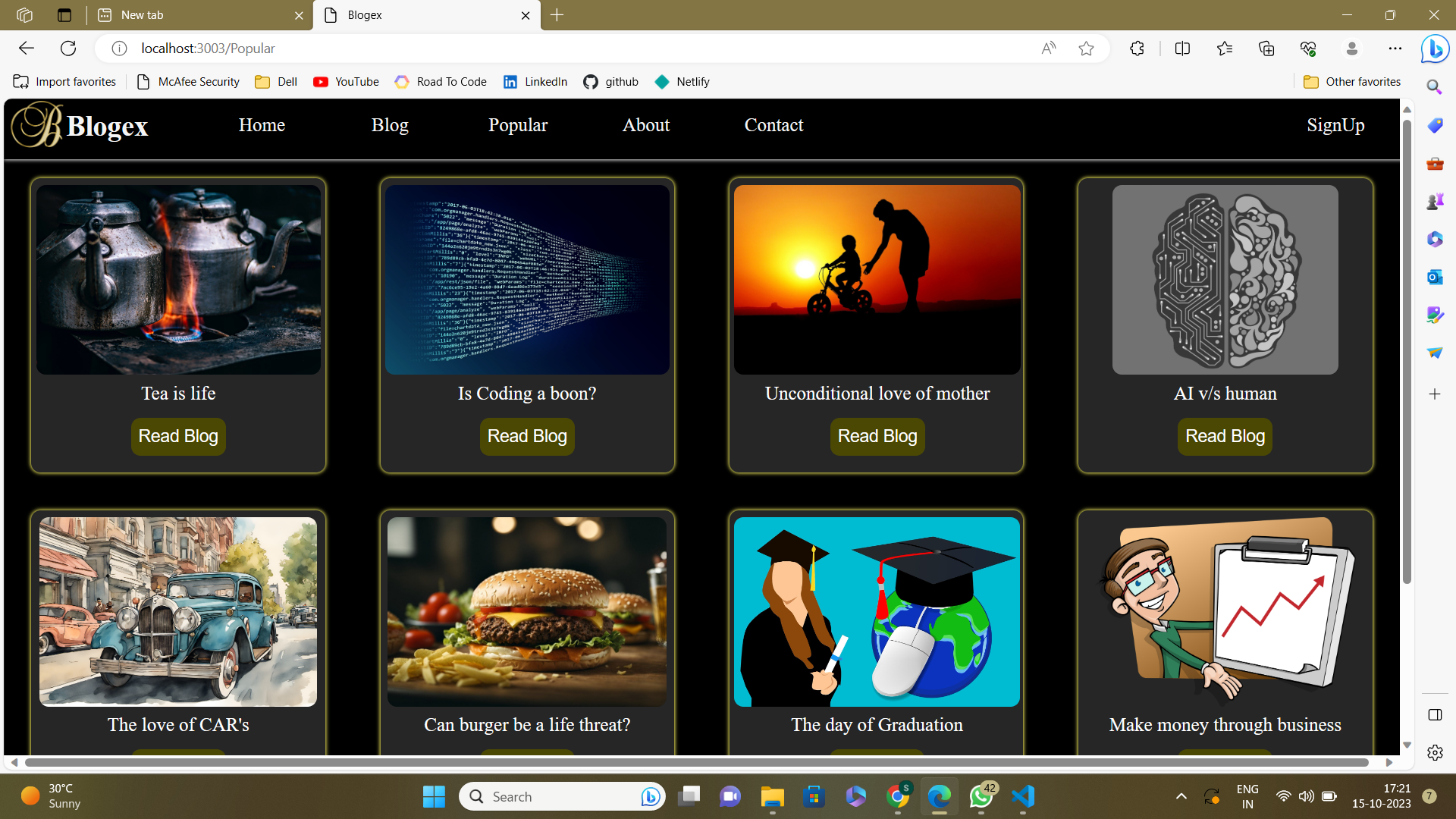1456x819 pixels.
Task: Open Visual Studio Code from taskbar
Action: click(x=1023, y=796)
